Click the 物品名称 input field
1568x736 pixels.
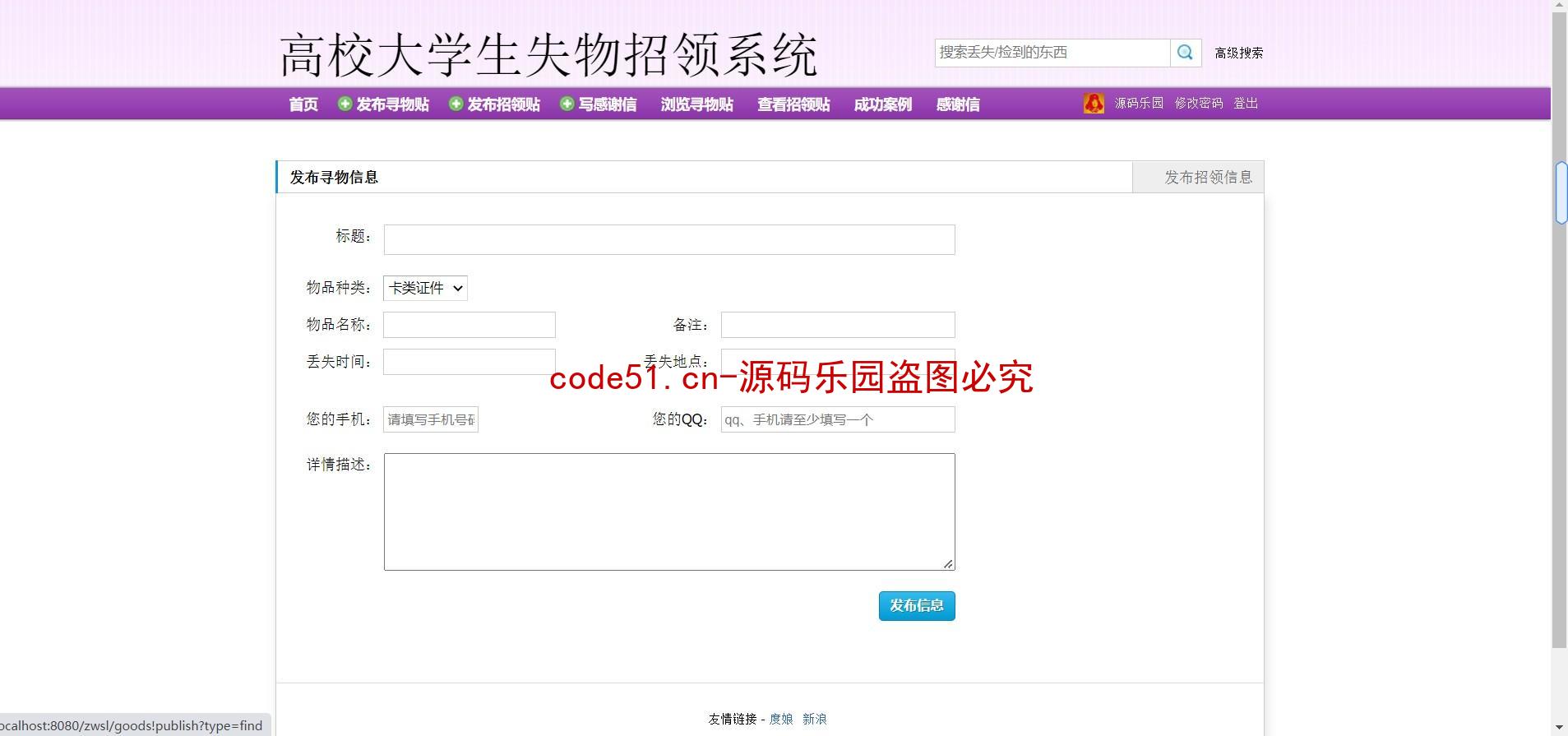(x=469, y=325)
